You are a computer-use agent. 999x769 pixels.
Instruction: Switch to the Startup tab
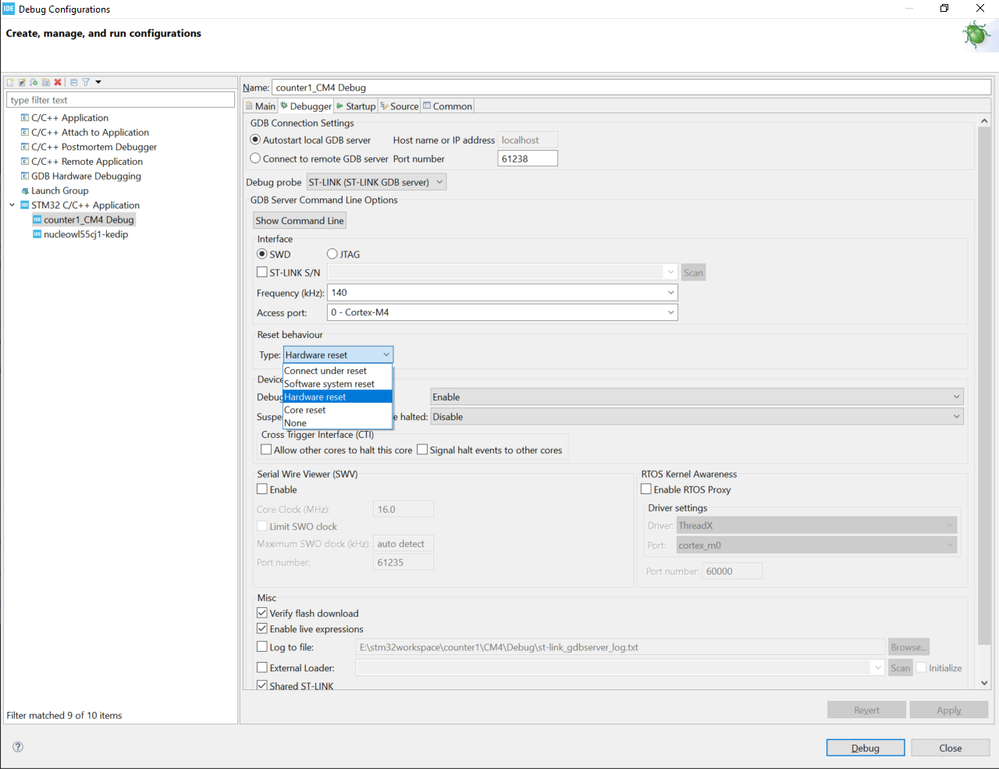(356, 106)
